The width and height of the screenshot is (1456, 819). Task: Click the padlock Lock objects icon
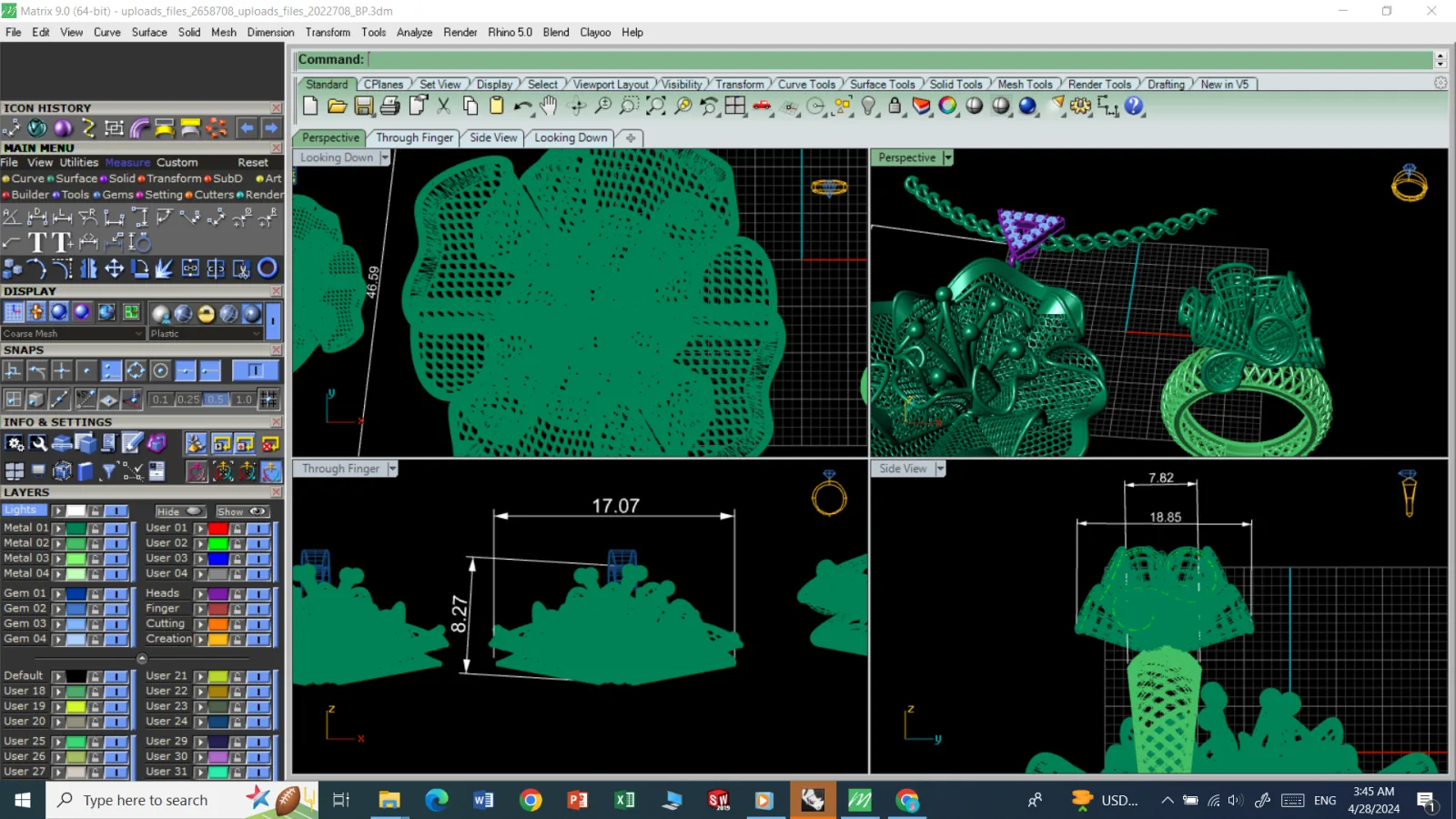(x=895, y=106)
